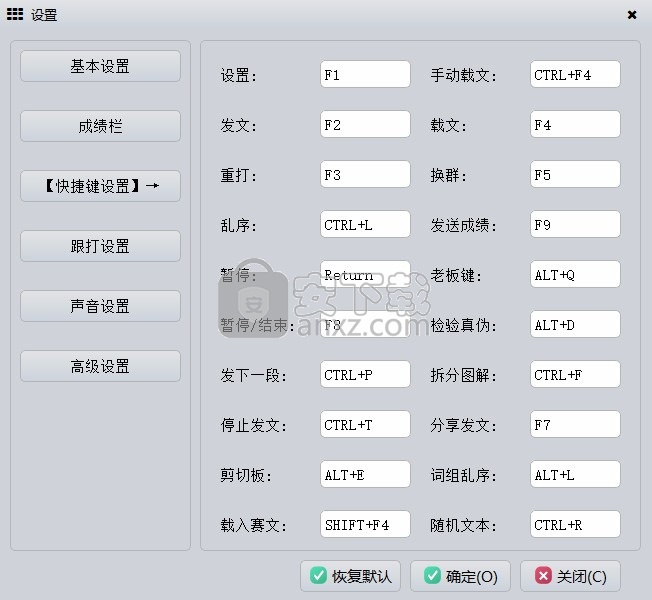Open the 跟打设置 section
652x600 pixels.
(100, 246)
